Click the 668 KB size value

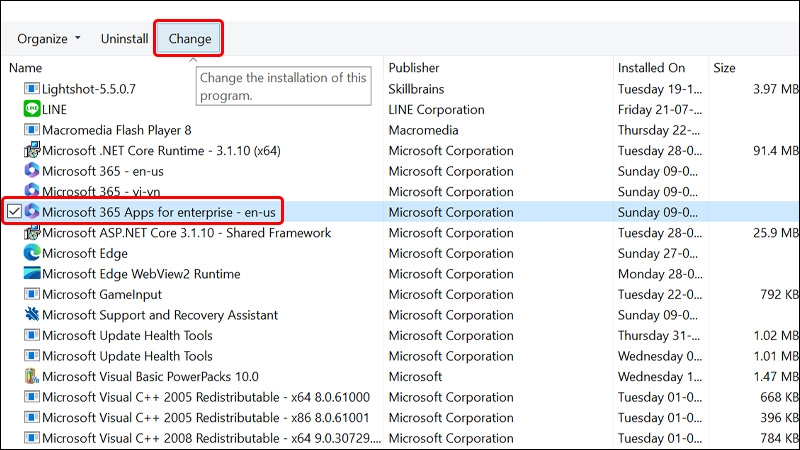(779, 397)
